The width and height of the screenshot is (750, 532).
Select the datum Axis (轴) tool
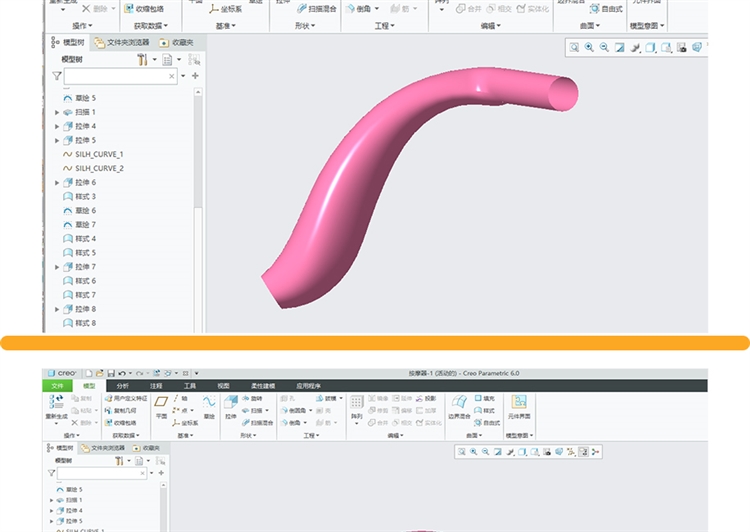point(180,398)
